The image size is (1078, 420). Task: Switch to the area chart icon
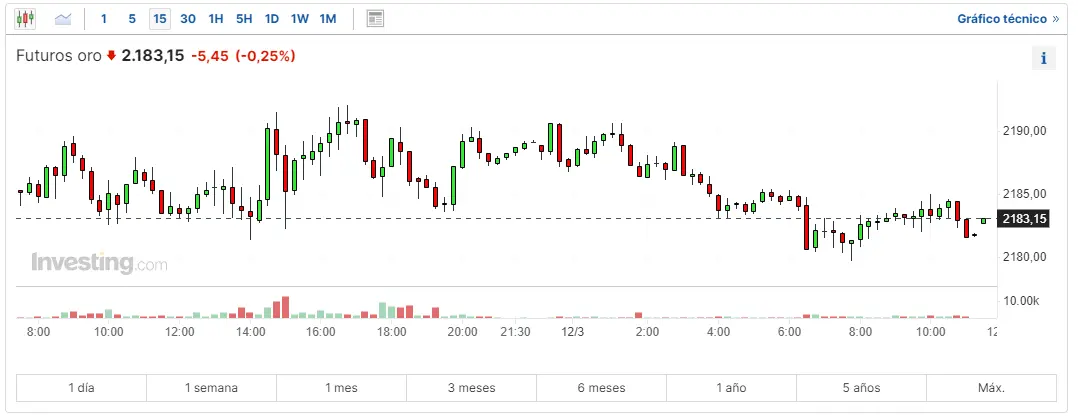[63, 19]
